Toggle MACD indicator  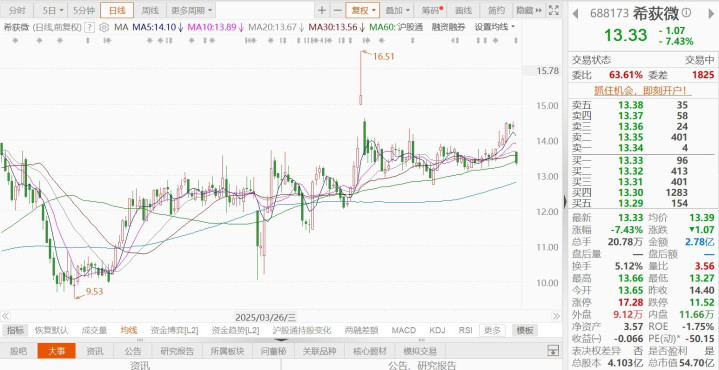[404, 330]
